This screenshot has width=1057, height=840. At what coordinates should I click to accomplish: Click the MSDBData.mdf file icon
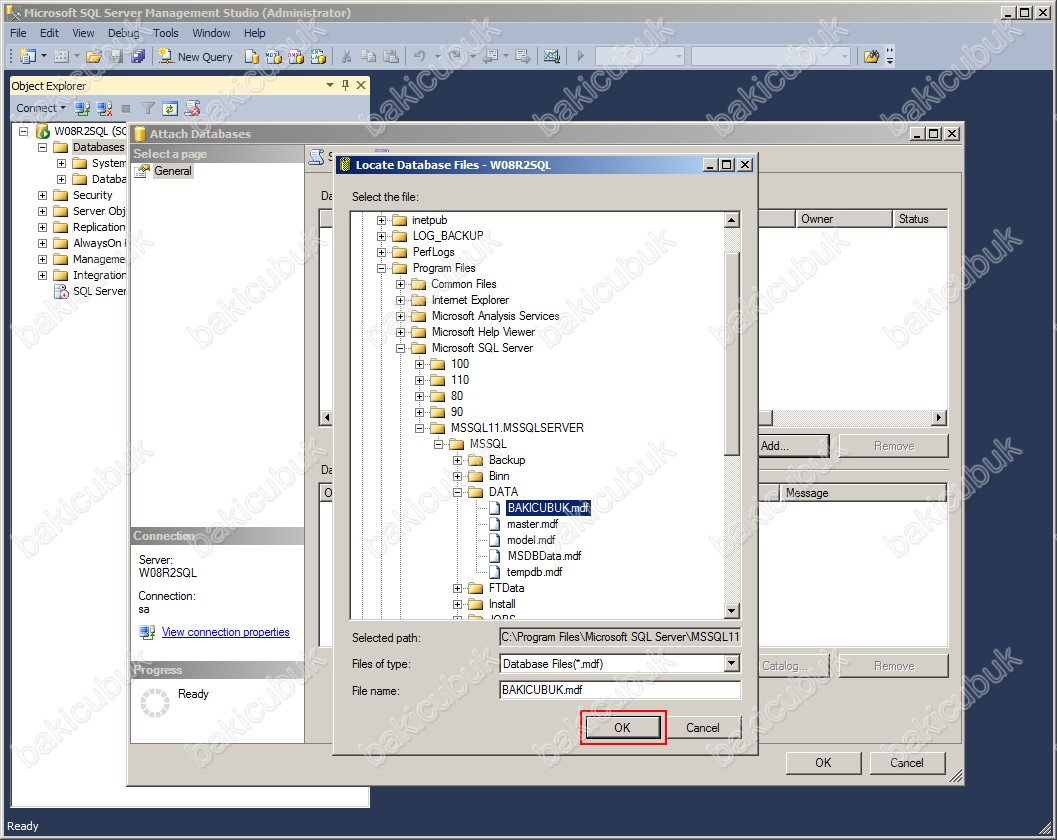tap(495, 556)
